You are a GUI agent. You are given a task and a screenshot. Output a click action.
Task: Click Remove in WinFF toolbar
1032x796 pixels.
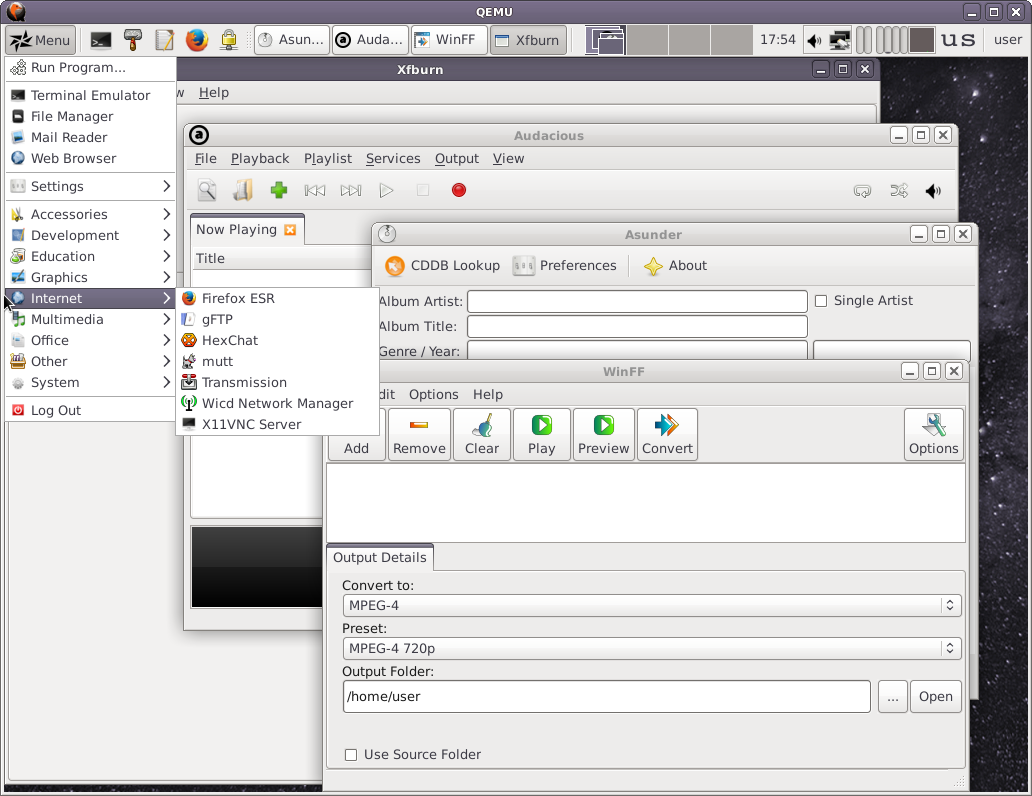point(419,435)
